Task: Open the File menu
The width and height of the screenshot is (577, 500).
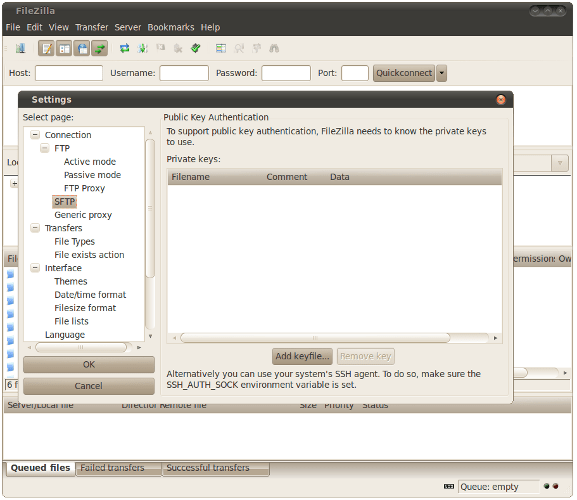Action: 13,27
